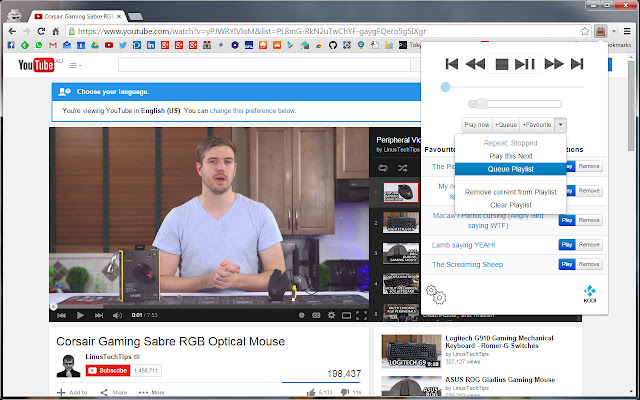Click the red Subscribe button

pyautogui.click(x=109, y=371)
